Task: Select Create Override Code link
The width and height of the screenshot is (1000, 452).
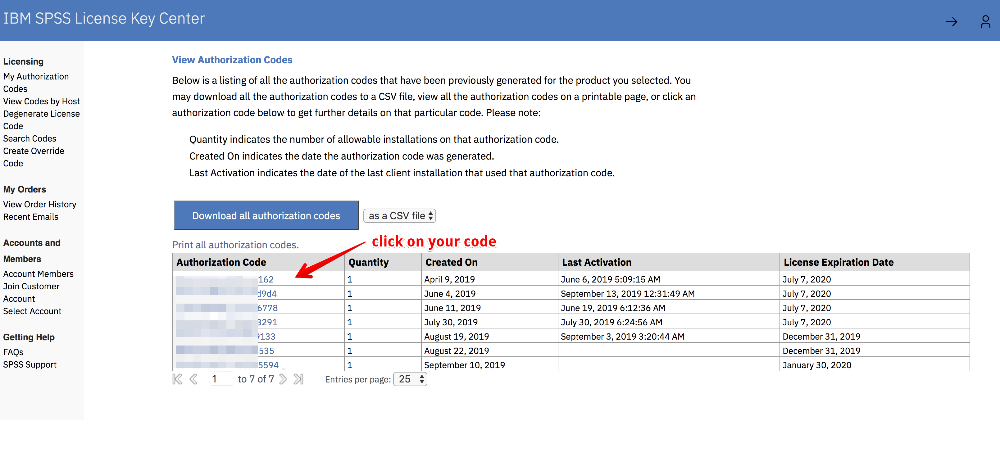Action: 34,157
